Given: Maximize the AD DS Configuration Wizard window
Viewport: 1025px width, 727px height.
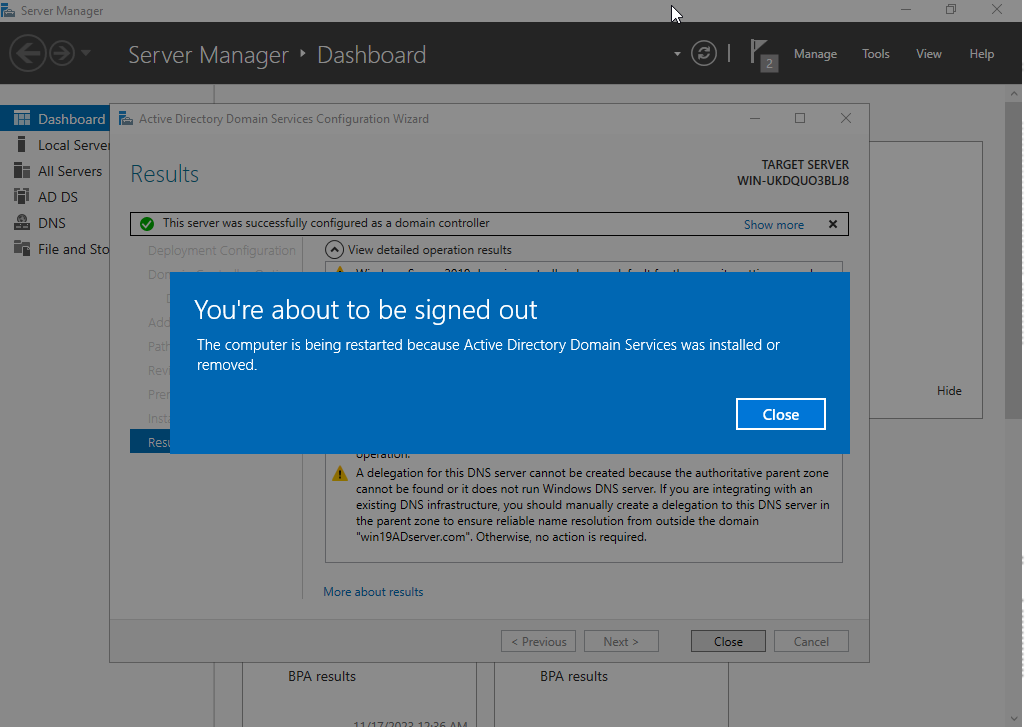Looking at the screenshot, I should [799, 118].
